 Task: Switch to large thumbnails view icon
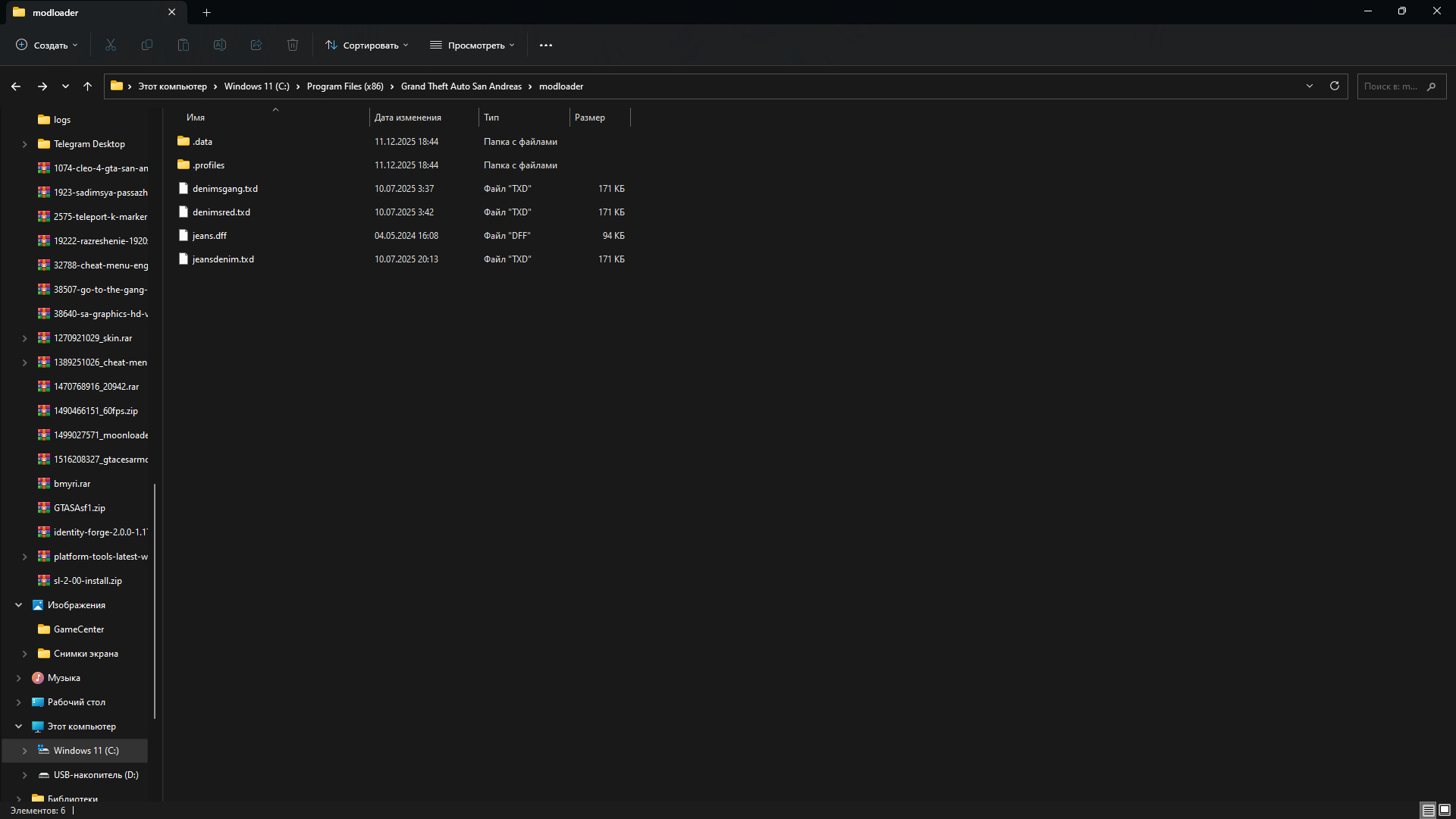[1445, 810]
